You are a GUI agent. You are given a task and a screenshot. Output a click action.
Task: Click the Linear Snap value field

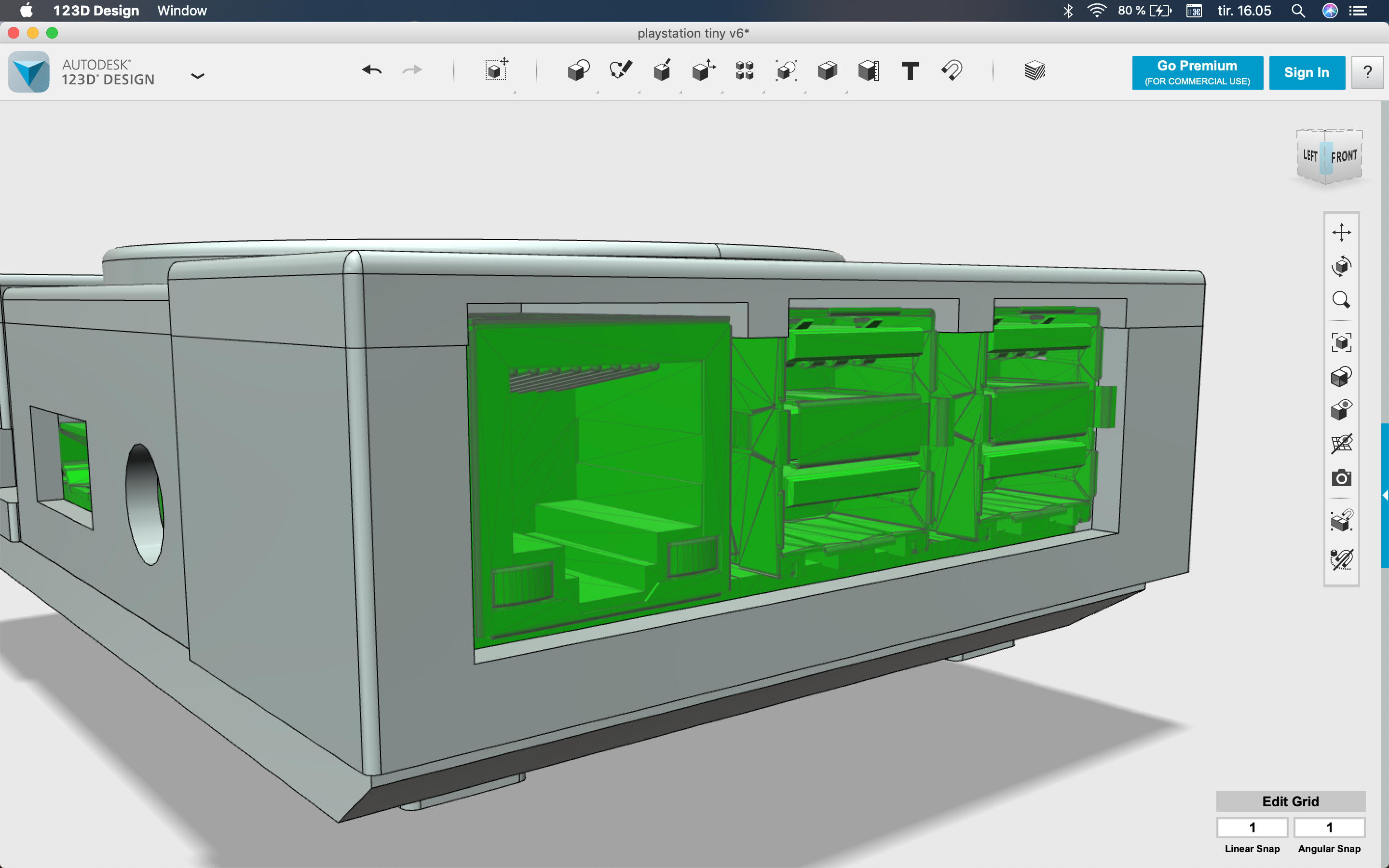point(1253,827)
